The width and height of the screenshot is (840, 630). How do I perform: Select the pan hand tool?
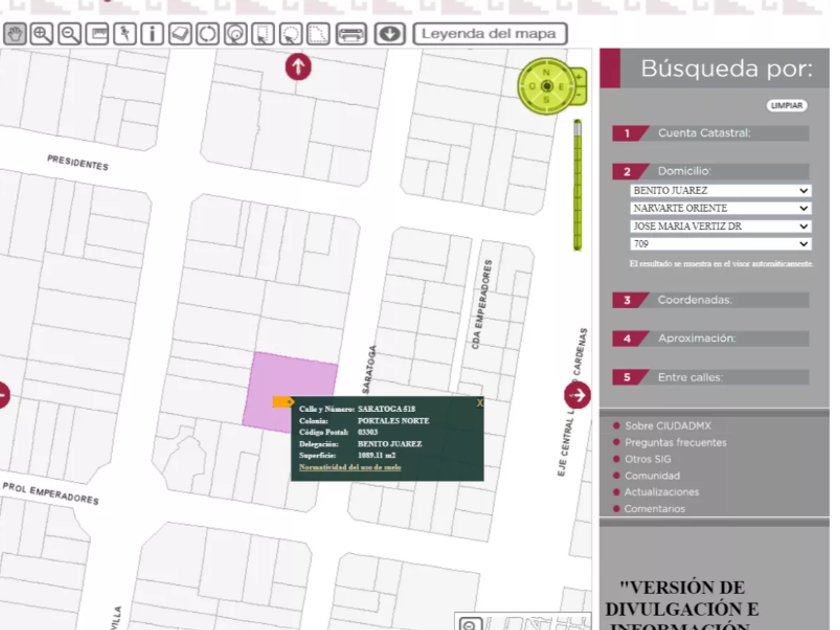[14, 34]
